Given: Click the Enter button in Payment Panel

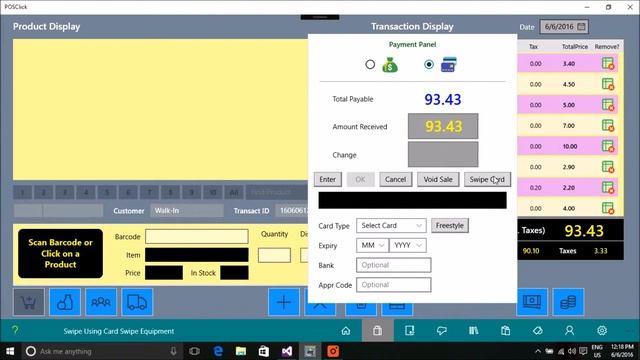Looking at the screenshot, I should 327,180.
